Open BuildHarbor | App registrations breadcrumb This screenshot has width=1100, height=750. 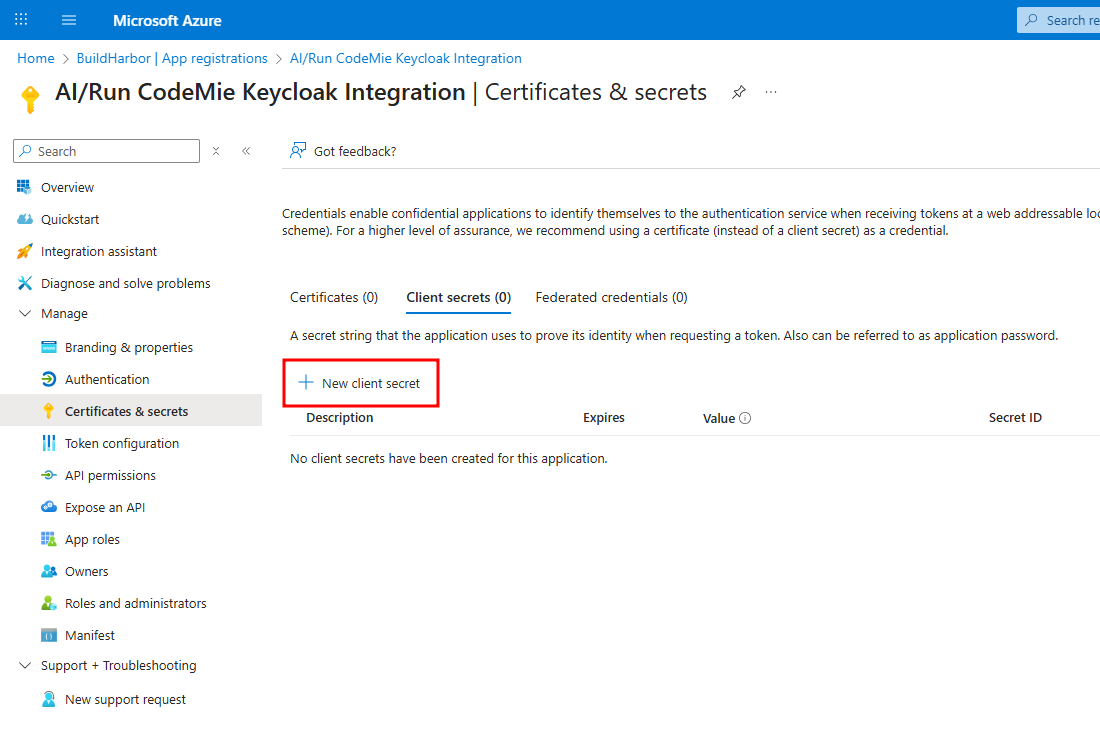coord(172,58)
